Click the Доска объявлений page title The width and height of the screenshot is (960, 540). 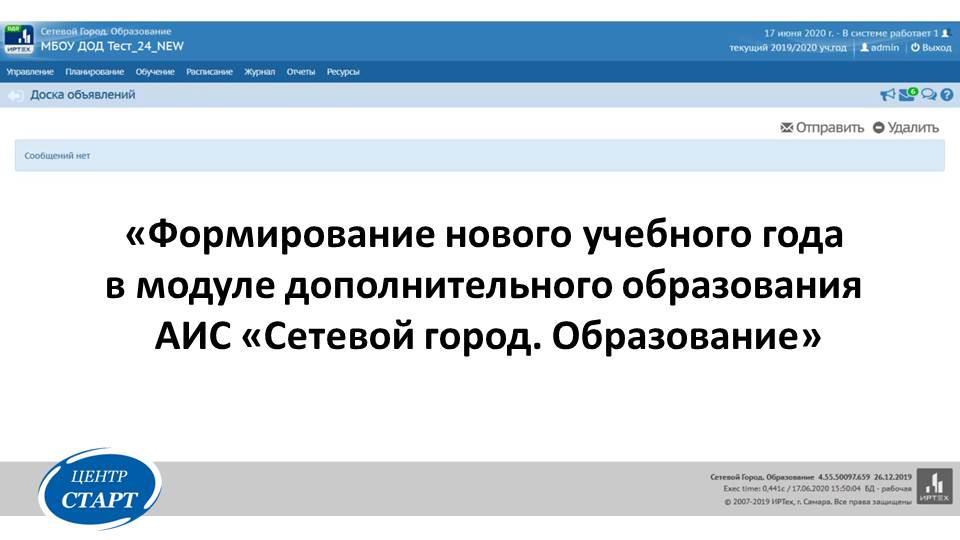click(x=83, y=95)
